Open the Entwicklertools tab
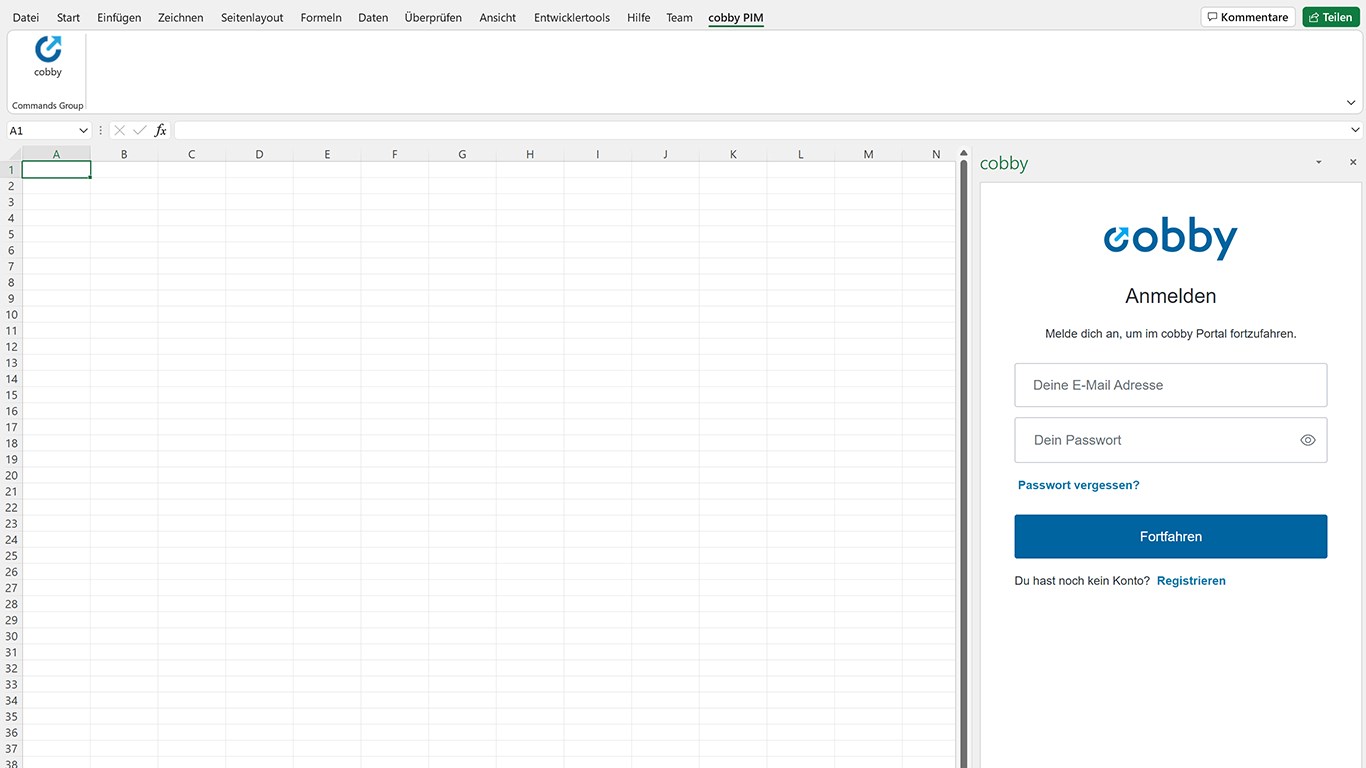 click(x=572, y=18)
